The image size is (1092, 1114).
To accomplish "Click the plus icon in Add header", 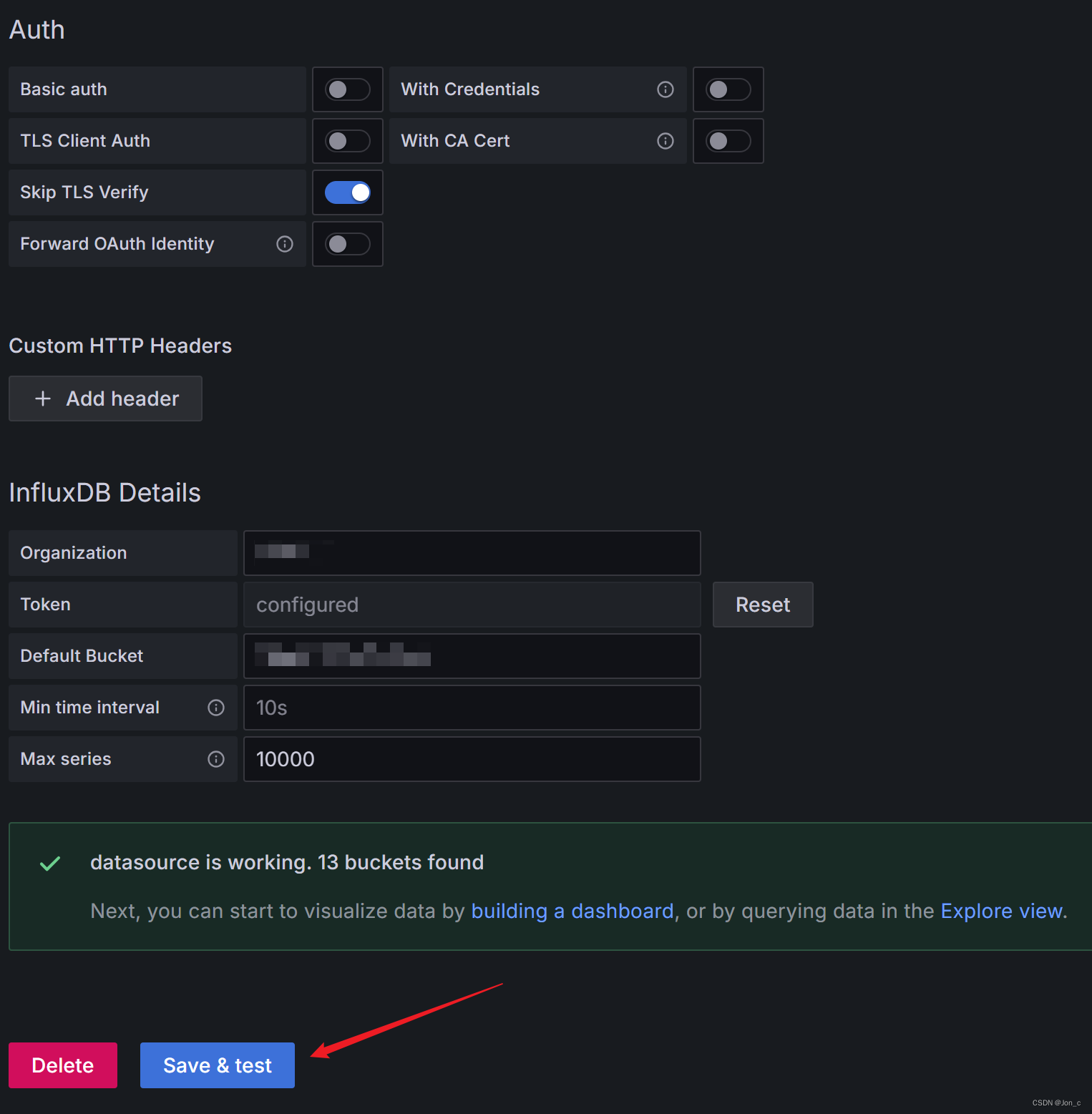I will pos(43,399).
